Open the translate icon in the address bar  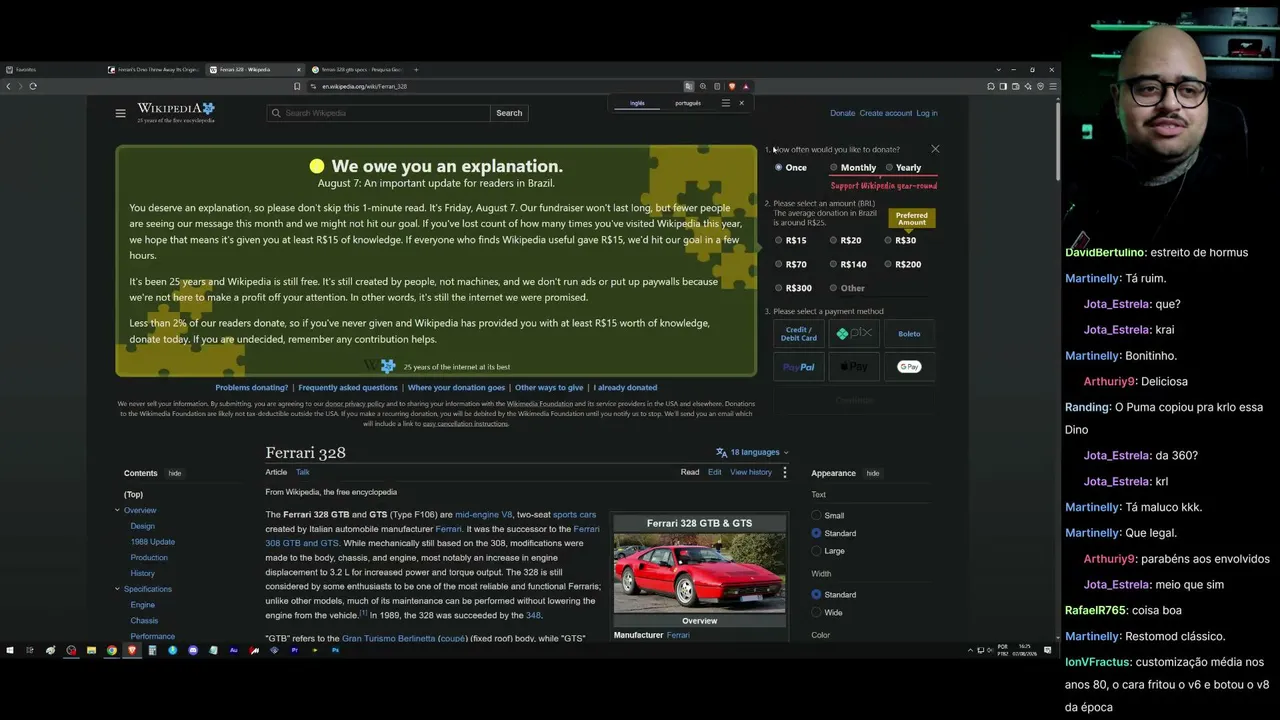pyautogui.click(x=688, y=86)
